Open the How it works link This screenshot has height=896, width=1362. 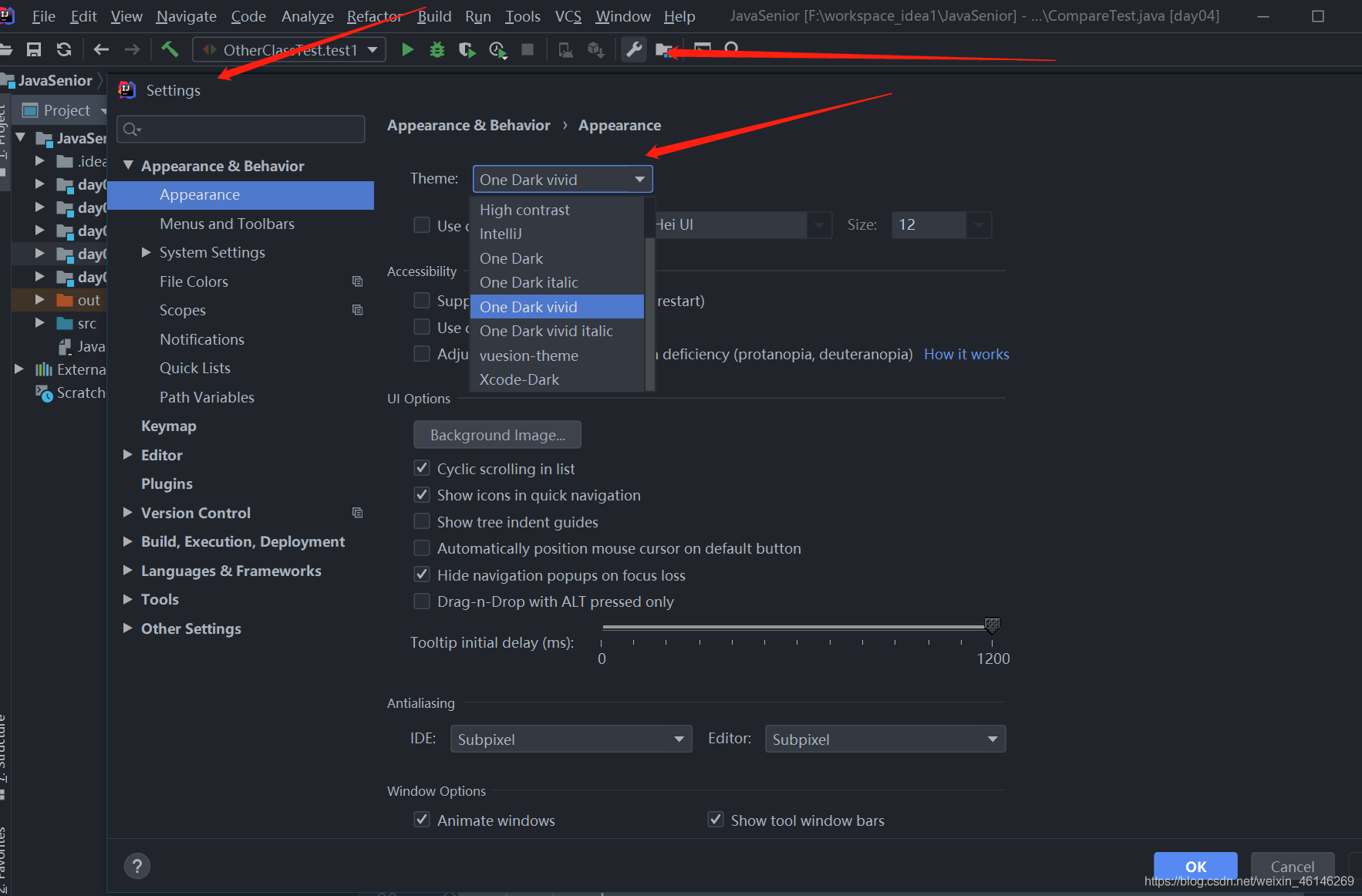click(x=966, y=354)
